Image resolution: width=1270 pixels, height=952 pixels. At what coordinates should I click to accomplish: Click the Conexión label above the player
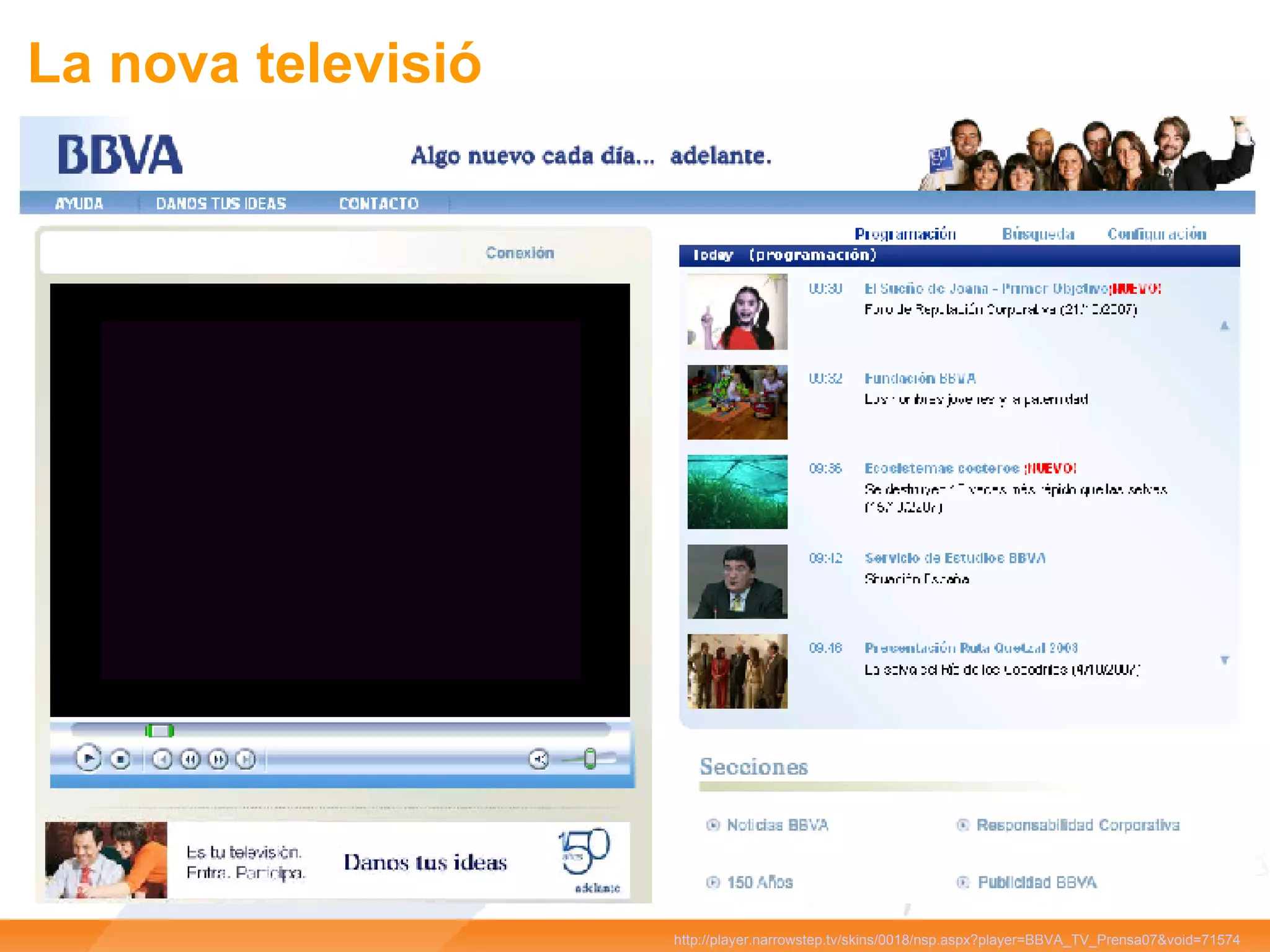tap(520, 253)
